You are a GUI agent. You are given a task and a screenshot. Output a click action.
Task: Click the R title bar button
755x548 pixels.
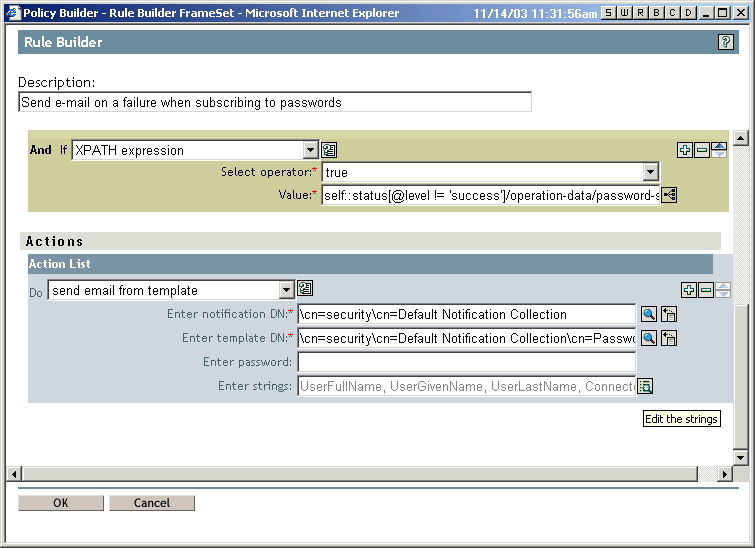[x=640, y=13]
